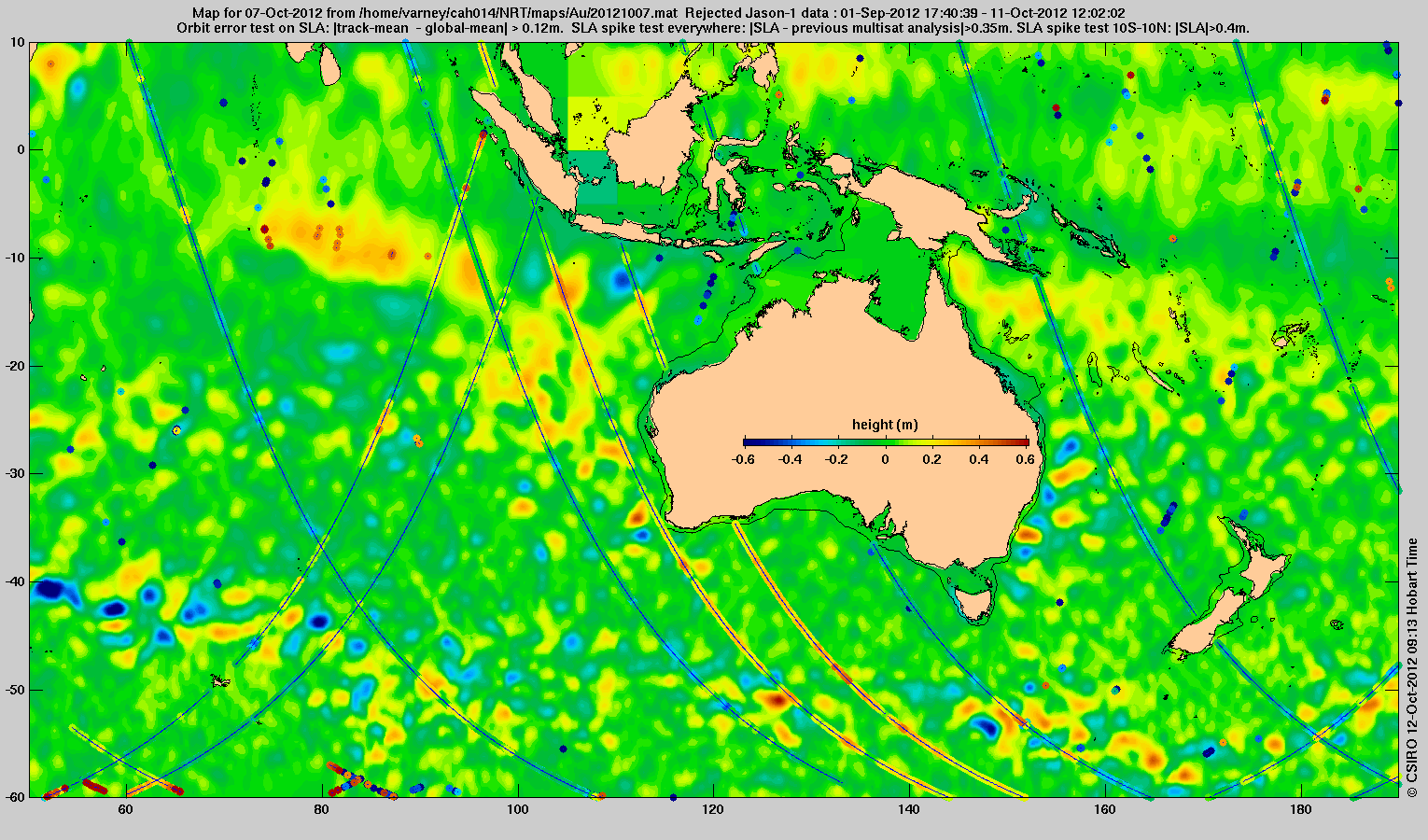This screenshot has height=840, width=1428.
Task: Click the longitude axis label 100
Action: click(517, 809)
